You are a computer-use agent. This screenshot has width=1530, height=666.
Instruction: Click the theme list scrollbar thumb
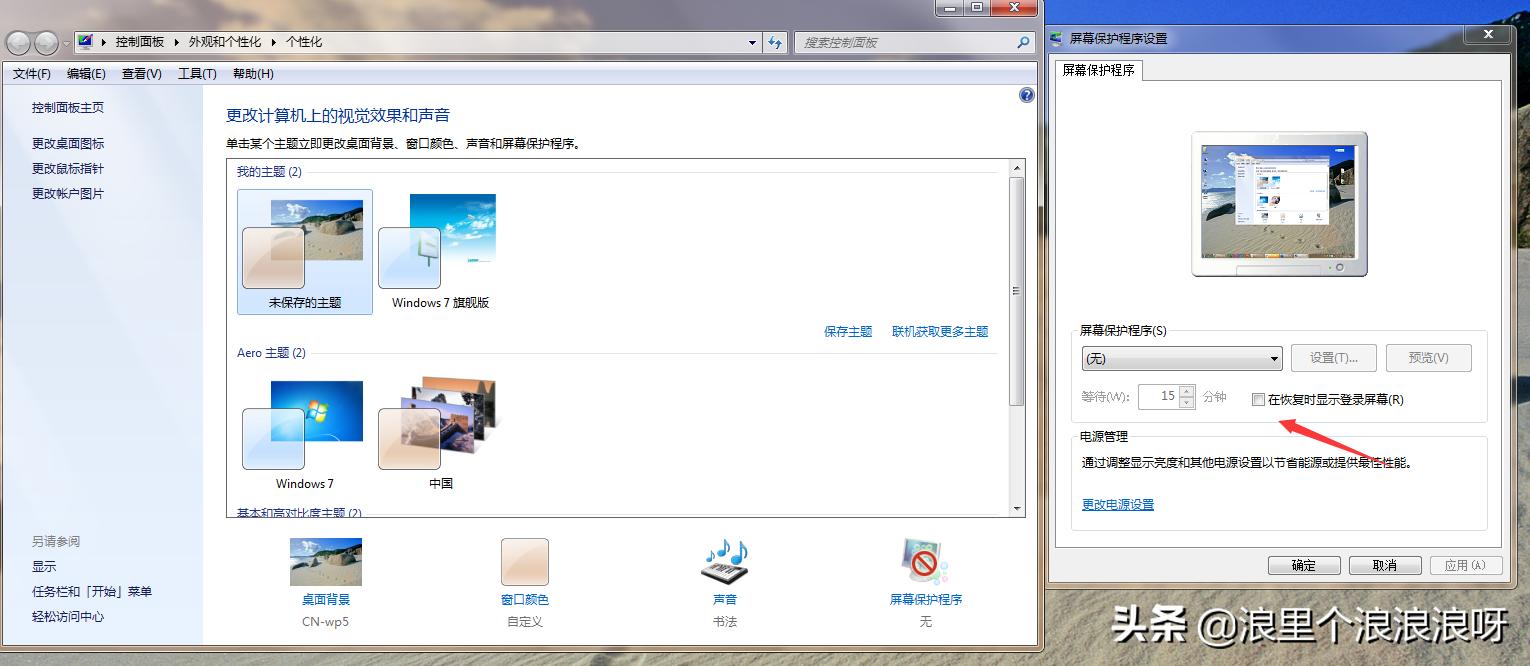(1017, 291)
